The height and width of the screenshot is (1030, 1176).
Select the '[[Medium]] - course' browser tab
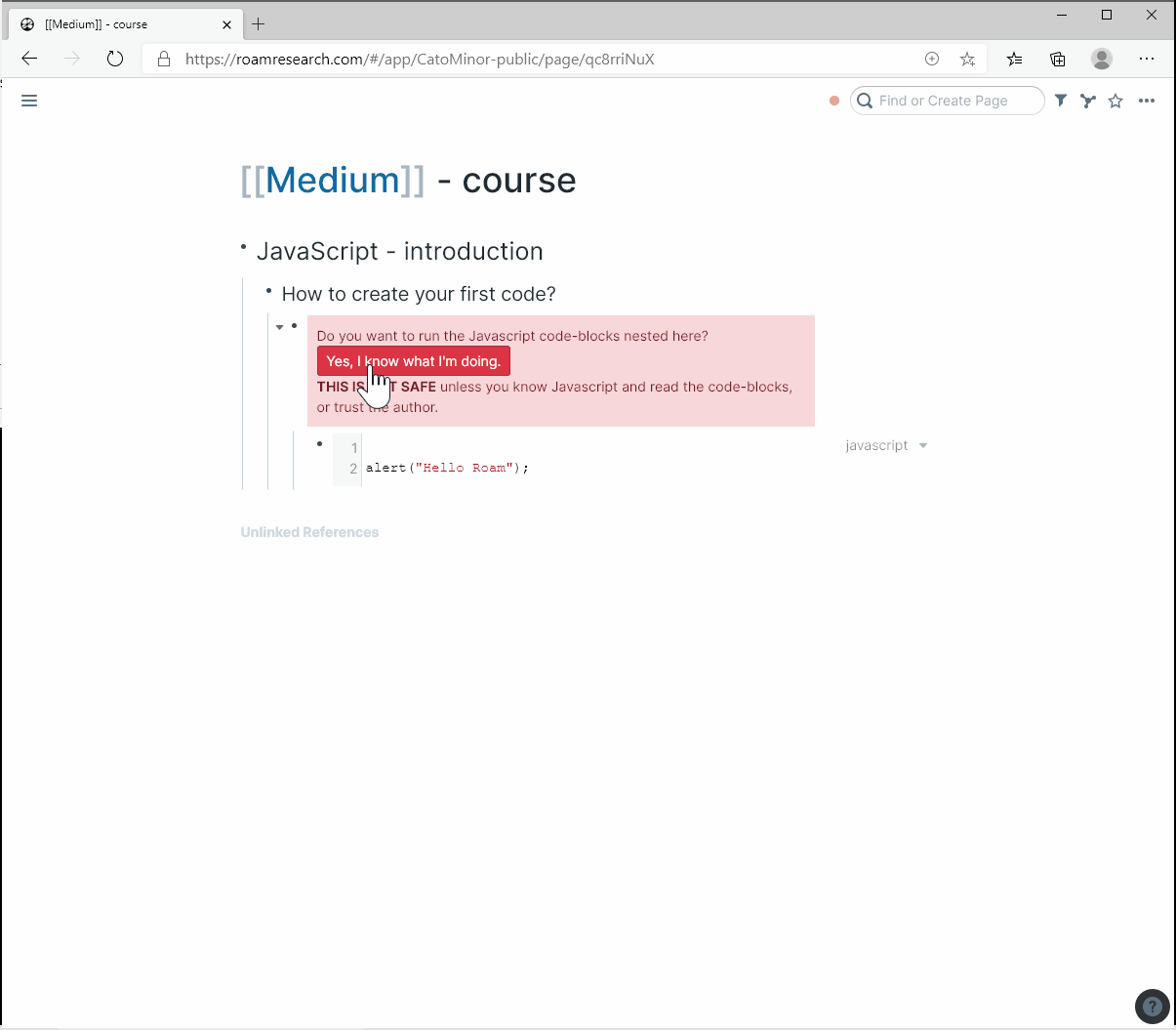tap(126, 24)
